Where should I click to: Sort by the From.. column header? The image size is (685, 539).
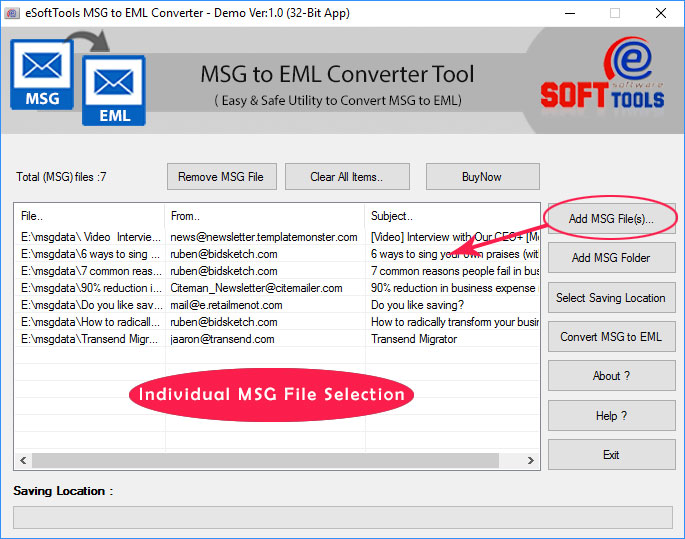[265, 216]
